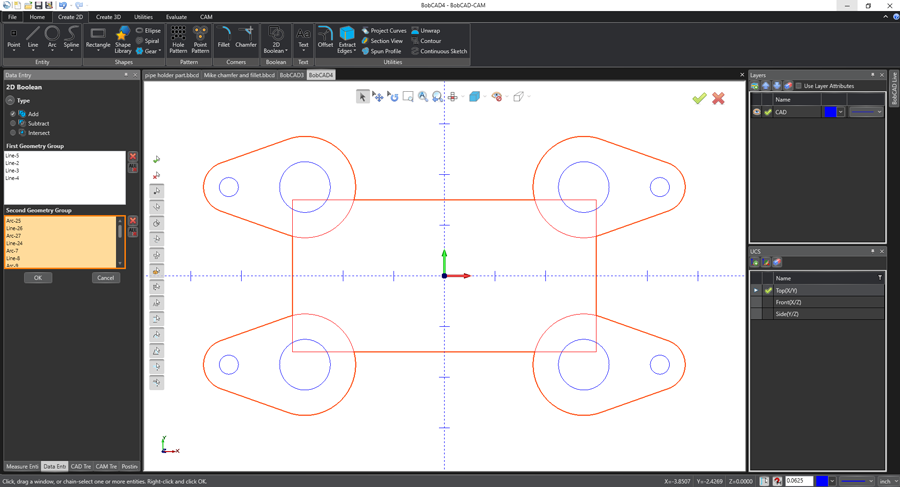Open CAD layer color dropdown arrow

(x=841, y=112)
